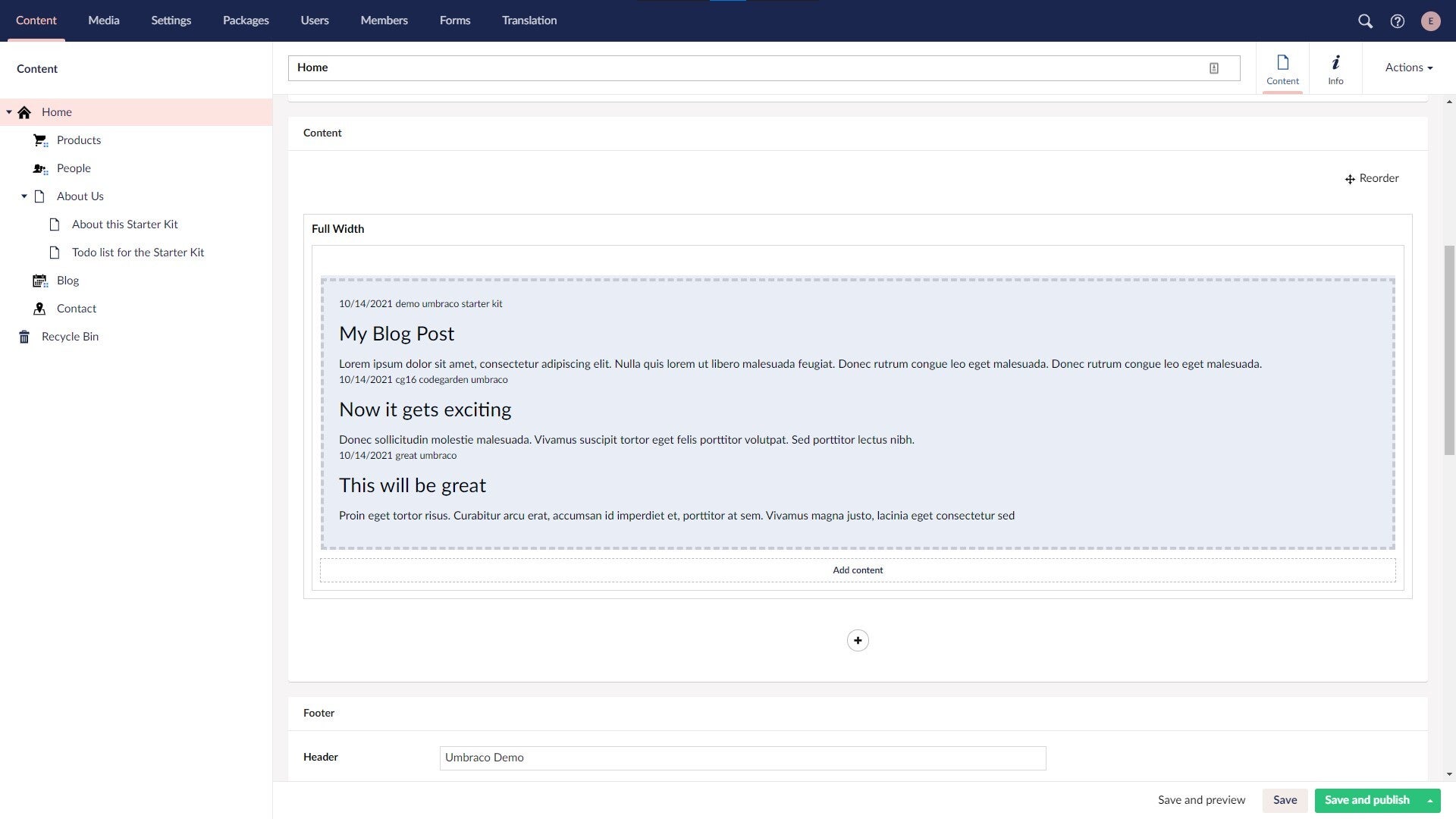Screen dimensions: 1456x819
Task: Click the plus icon below content area
Action: (858, 640)
